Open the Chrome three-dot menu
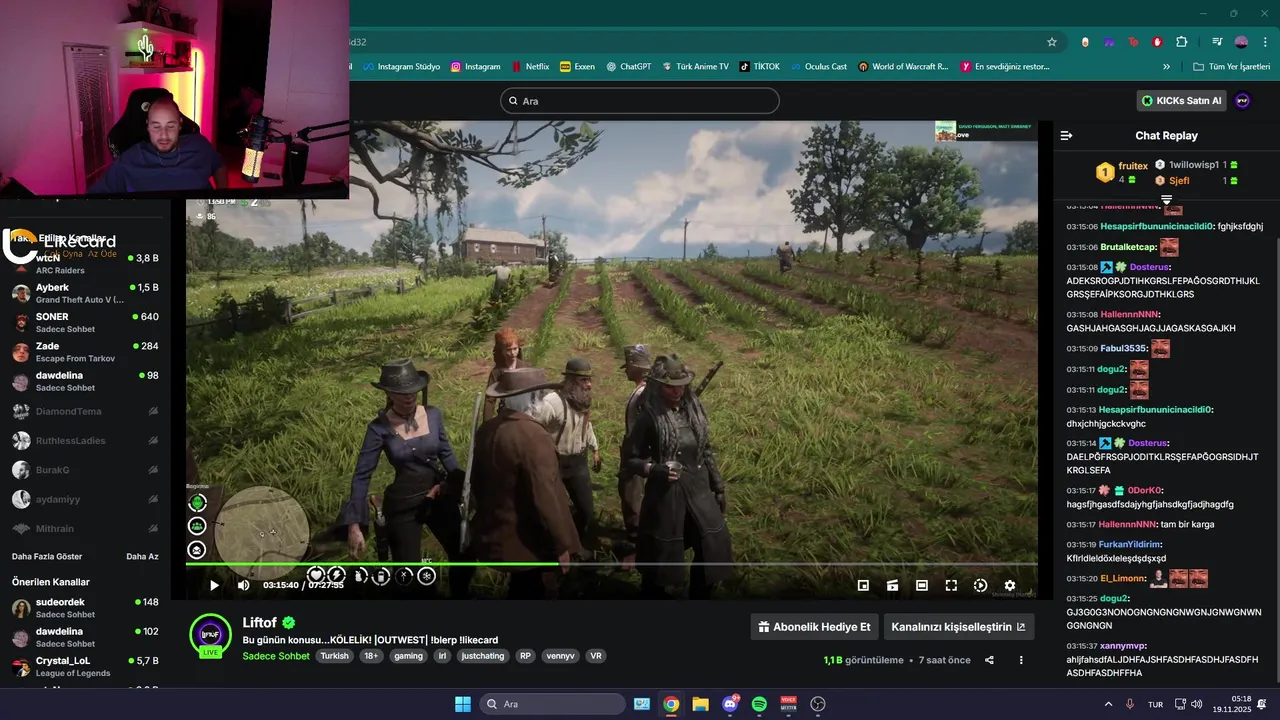The height and width of the screenshot is (720, 1280). [x=1264, y=42]
